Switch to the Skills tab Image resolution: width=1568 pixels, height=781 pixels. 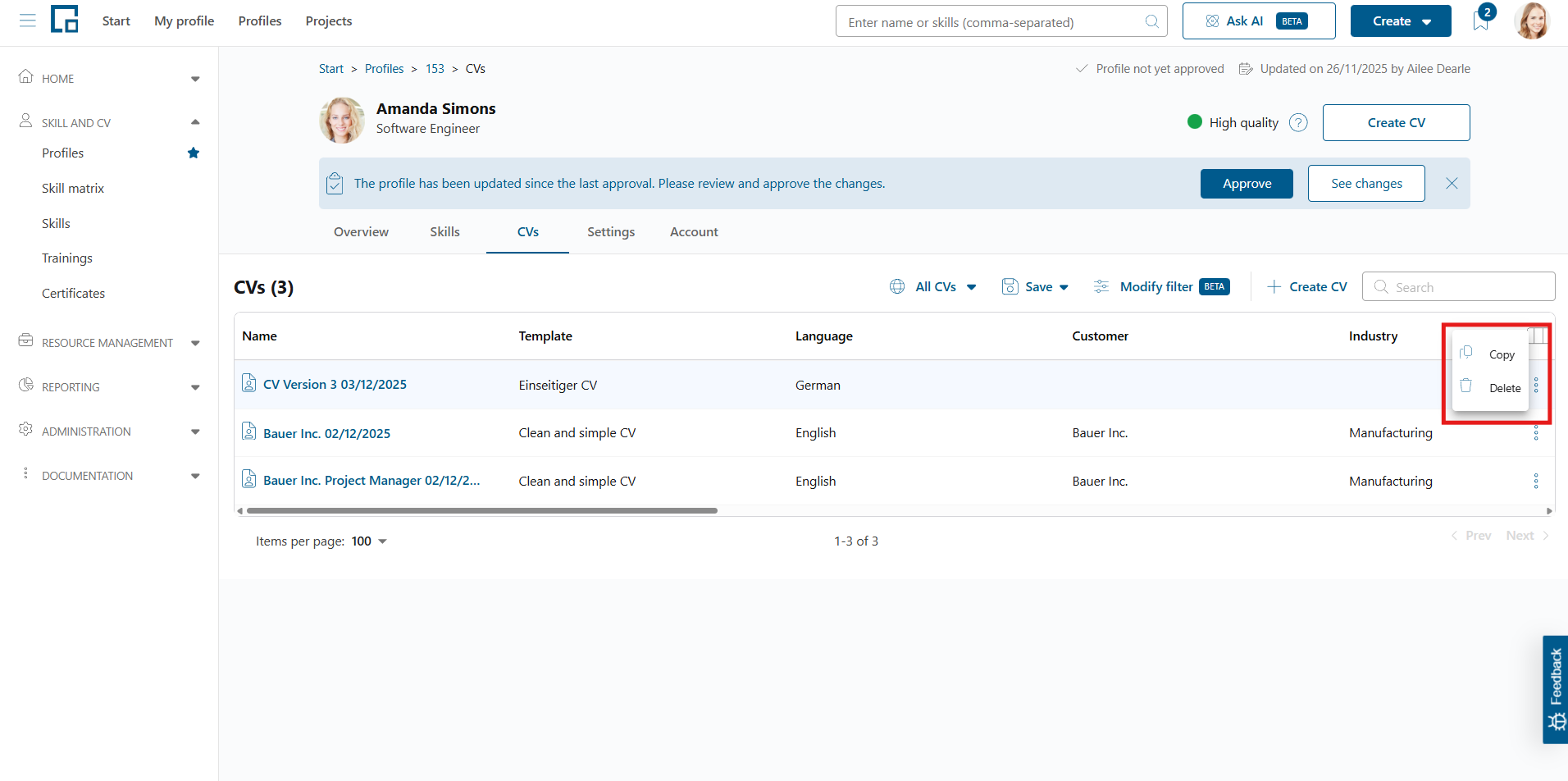click(x=444, y=232)
